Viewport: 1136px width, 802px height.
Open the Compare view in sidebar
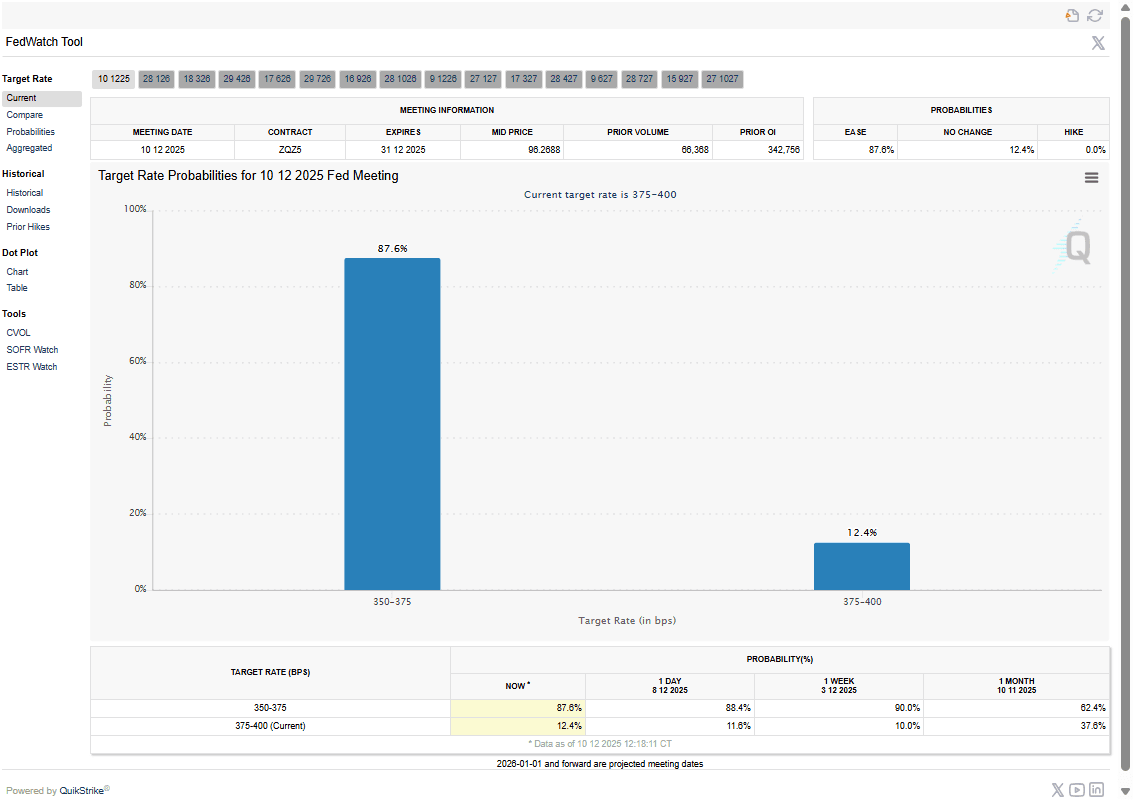(25, 115)
